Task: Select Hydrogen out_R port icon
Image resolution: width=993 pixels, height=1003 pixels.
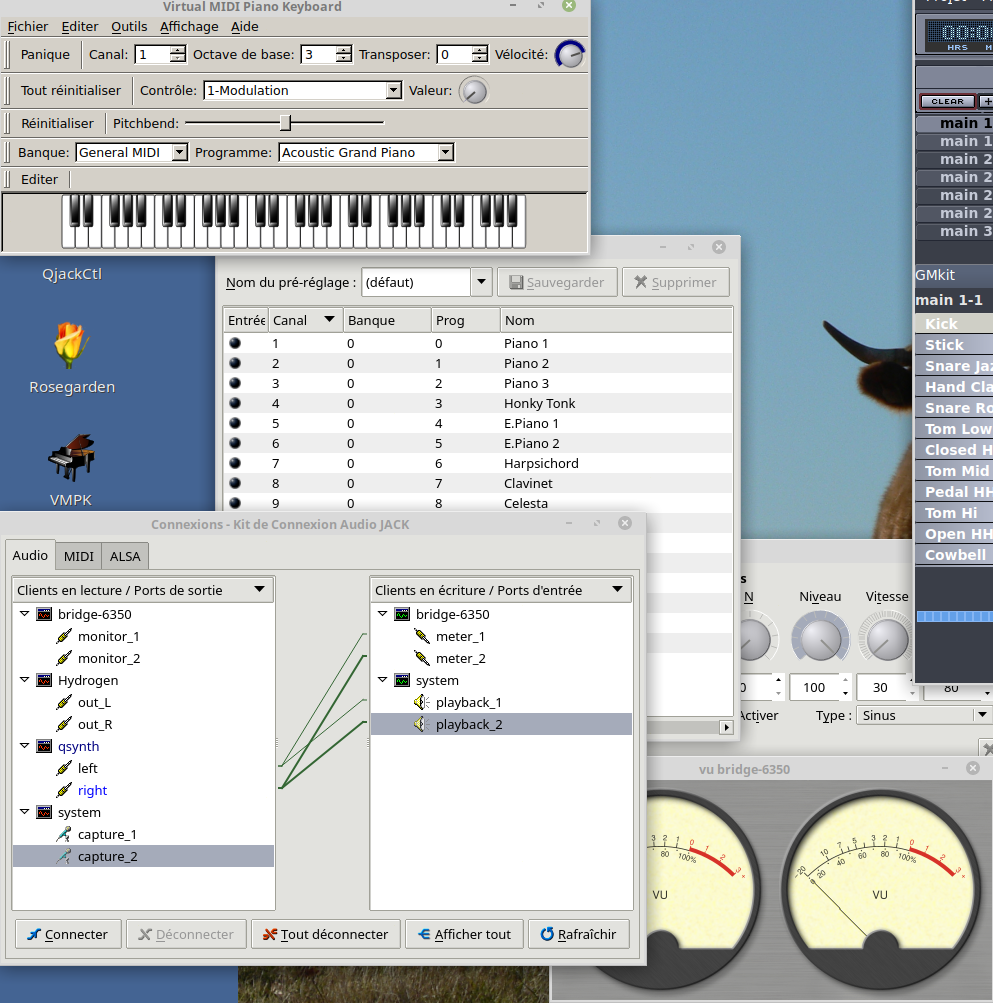Action: tap(64, 724)
